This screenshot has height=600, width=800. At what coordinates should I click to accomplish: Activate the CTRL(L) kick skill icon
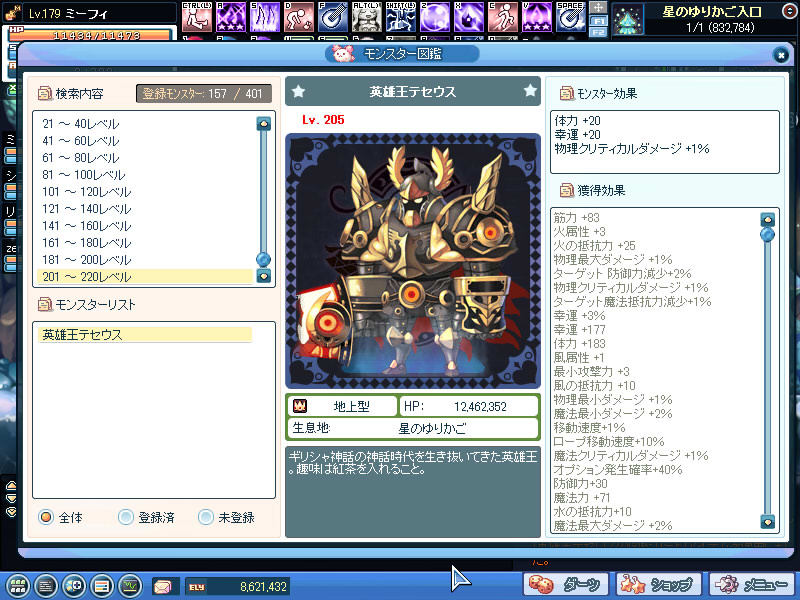(196, 17)
